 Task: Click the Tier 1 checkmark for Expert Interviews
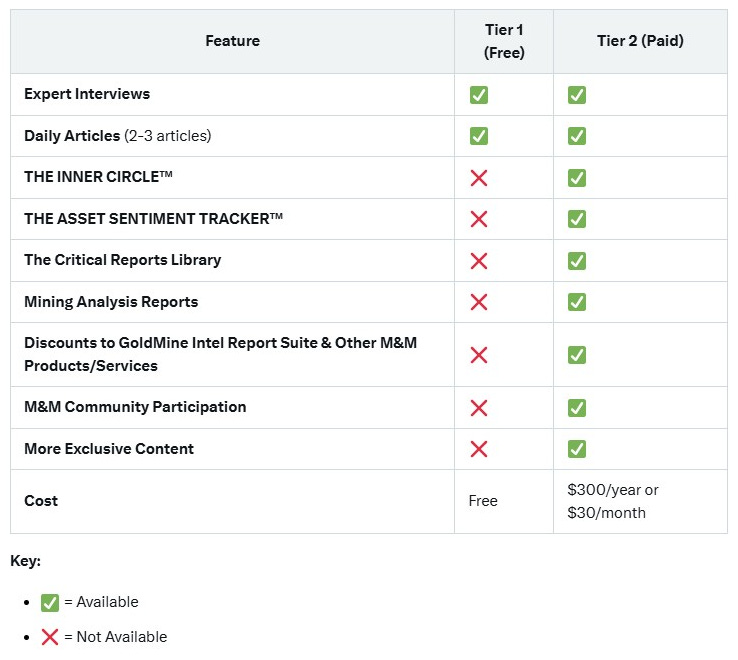click(479, 95)
